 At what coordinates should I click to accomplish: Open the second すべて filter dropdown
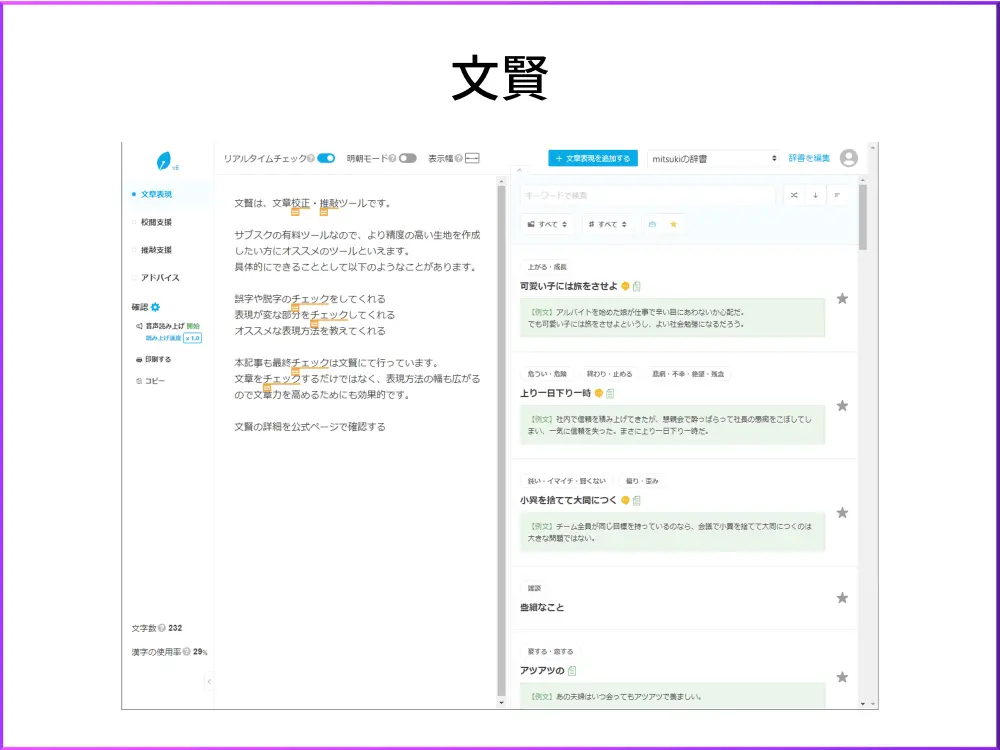607,224
